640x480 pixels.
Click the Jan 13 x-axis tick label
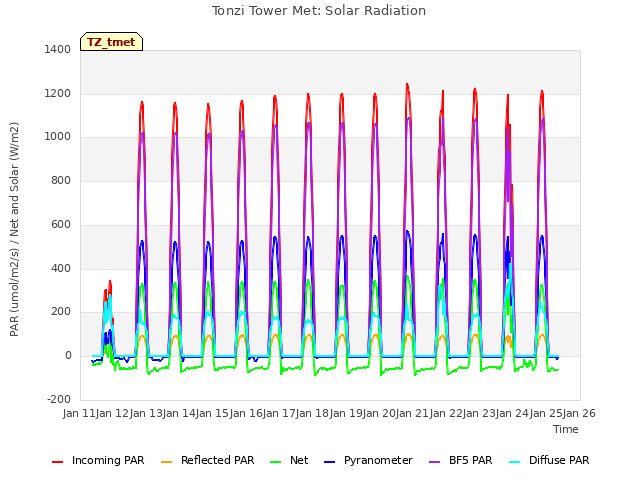tap(146, 413)
